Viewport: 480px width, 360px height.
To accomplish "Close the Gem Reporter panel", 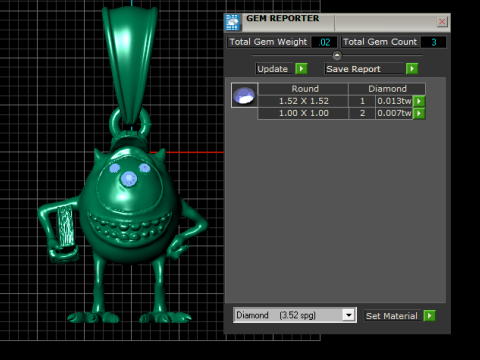I will [x=442, y=22].
